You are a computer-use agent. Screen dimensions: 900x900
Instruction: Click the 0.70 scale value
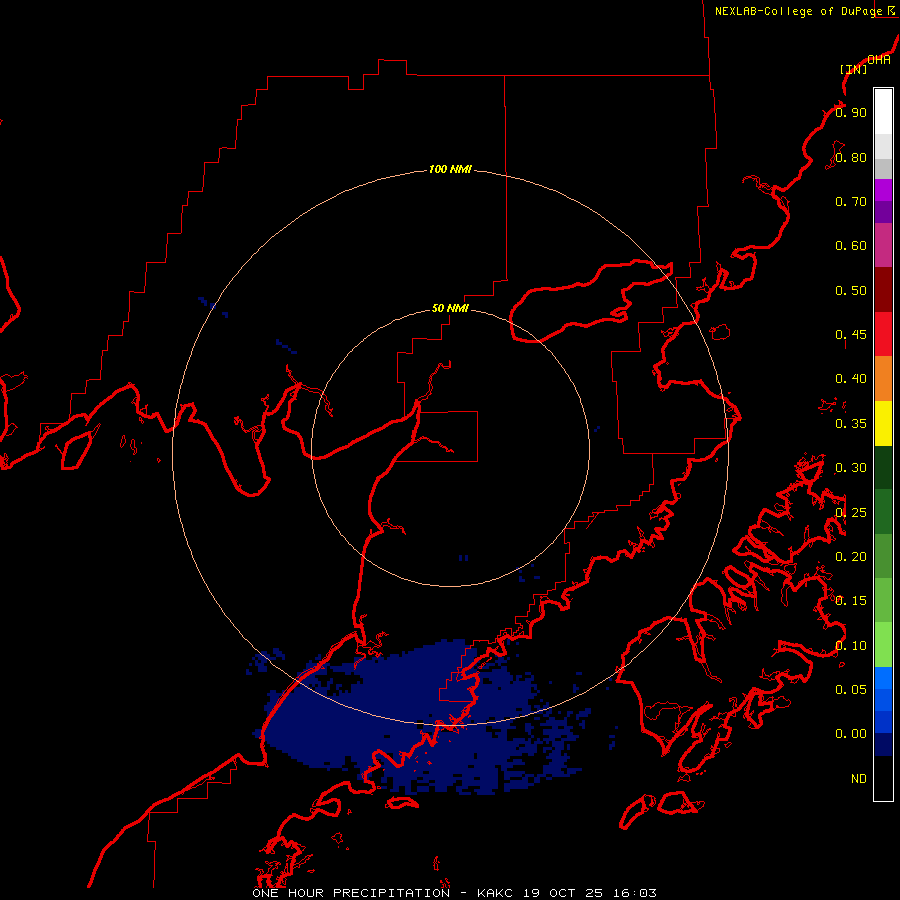click(851, 201)
